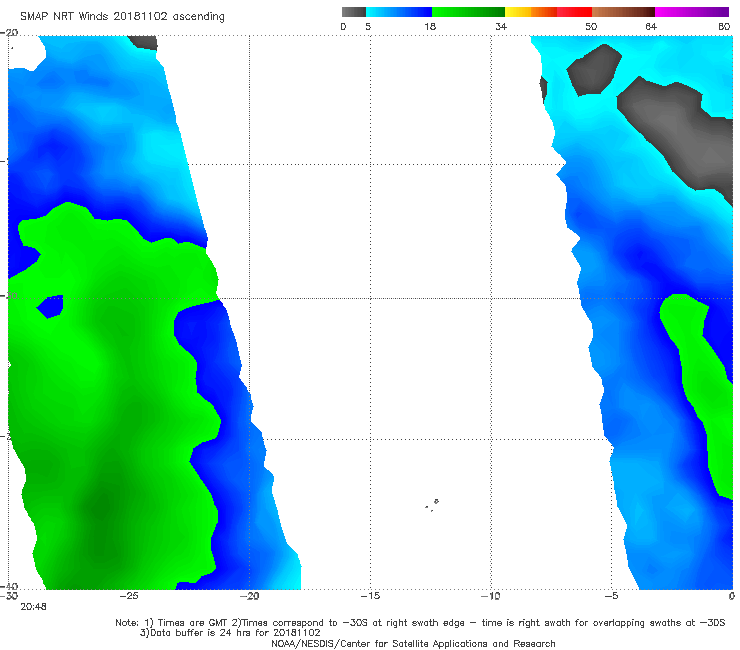Pick the magenta-purple 64-80 colorbar segment

click(692, 12)
